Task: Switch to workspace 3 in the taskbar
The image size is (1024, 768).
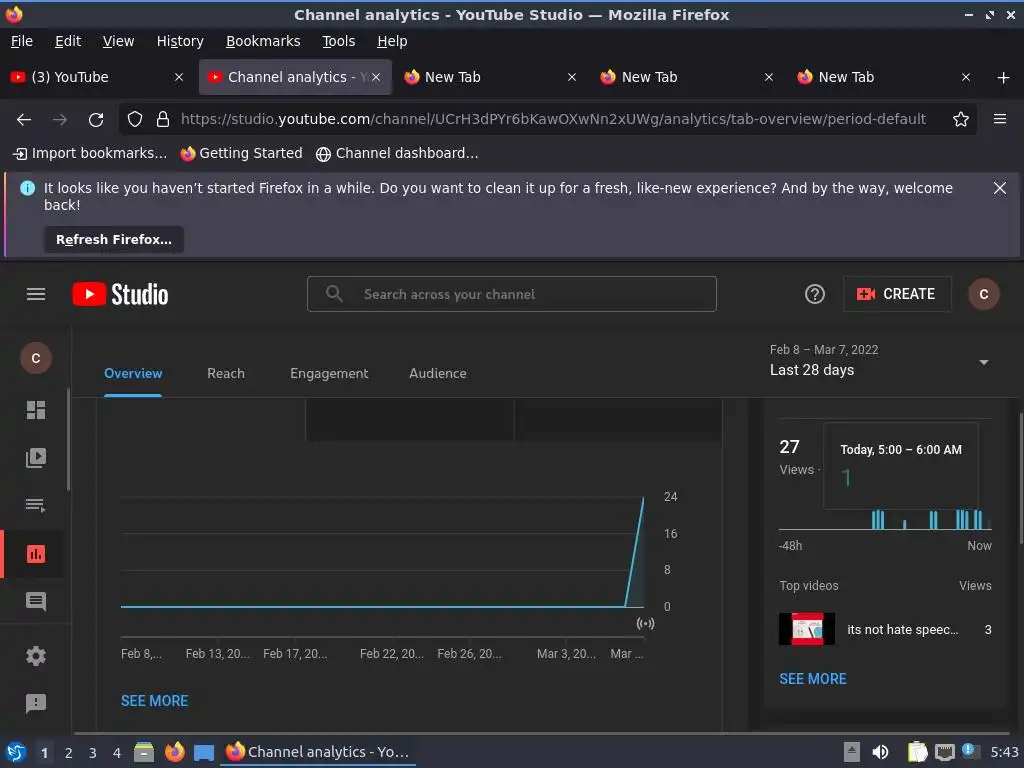Action: [x=93, y=753]
